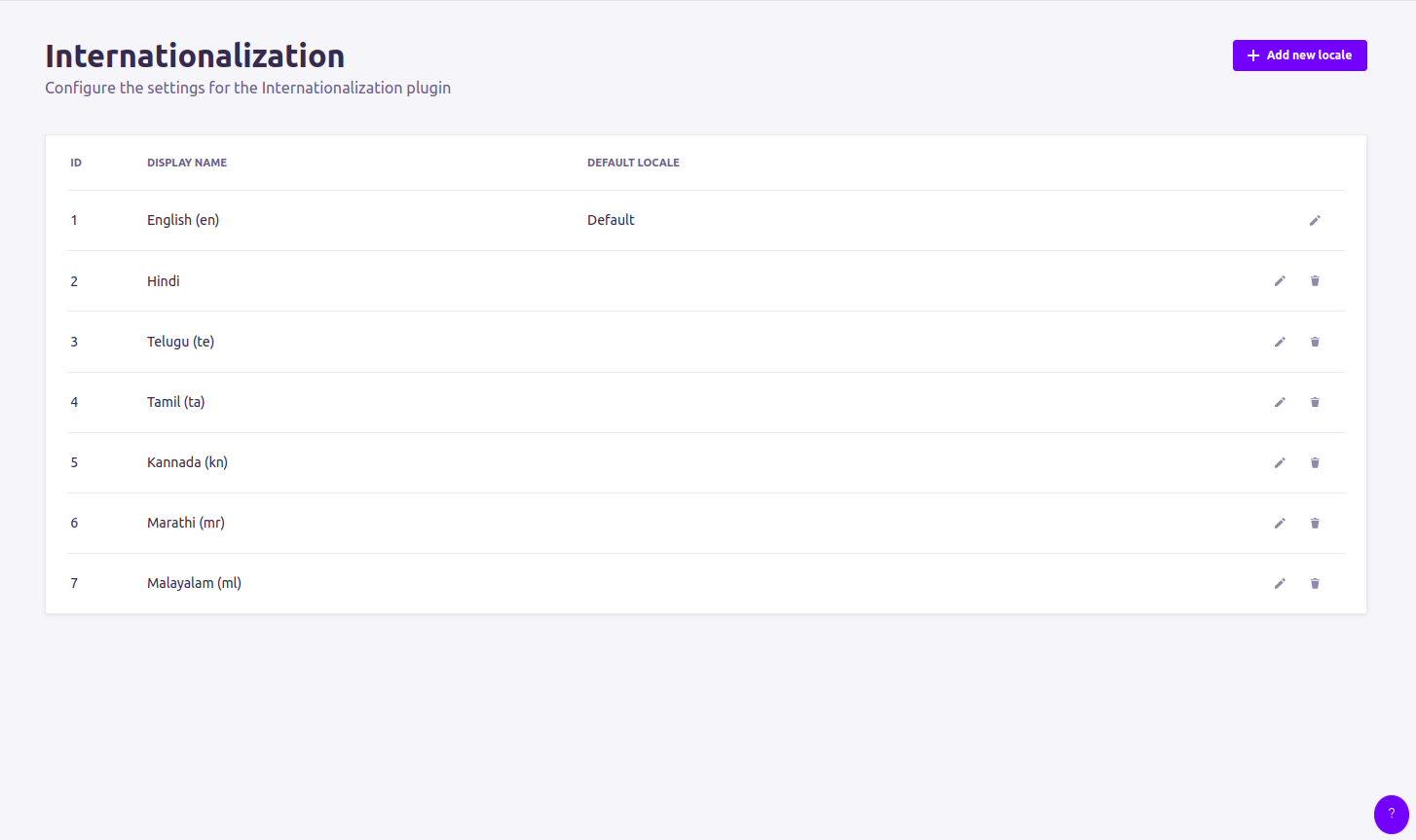1416x840 pixels.
Task: Click the DEFAULT LOCALE column header
Action: (x=633, y=163)
